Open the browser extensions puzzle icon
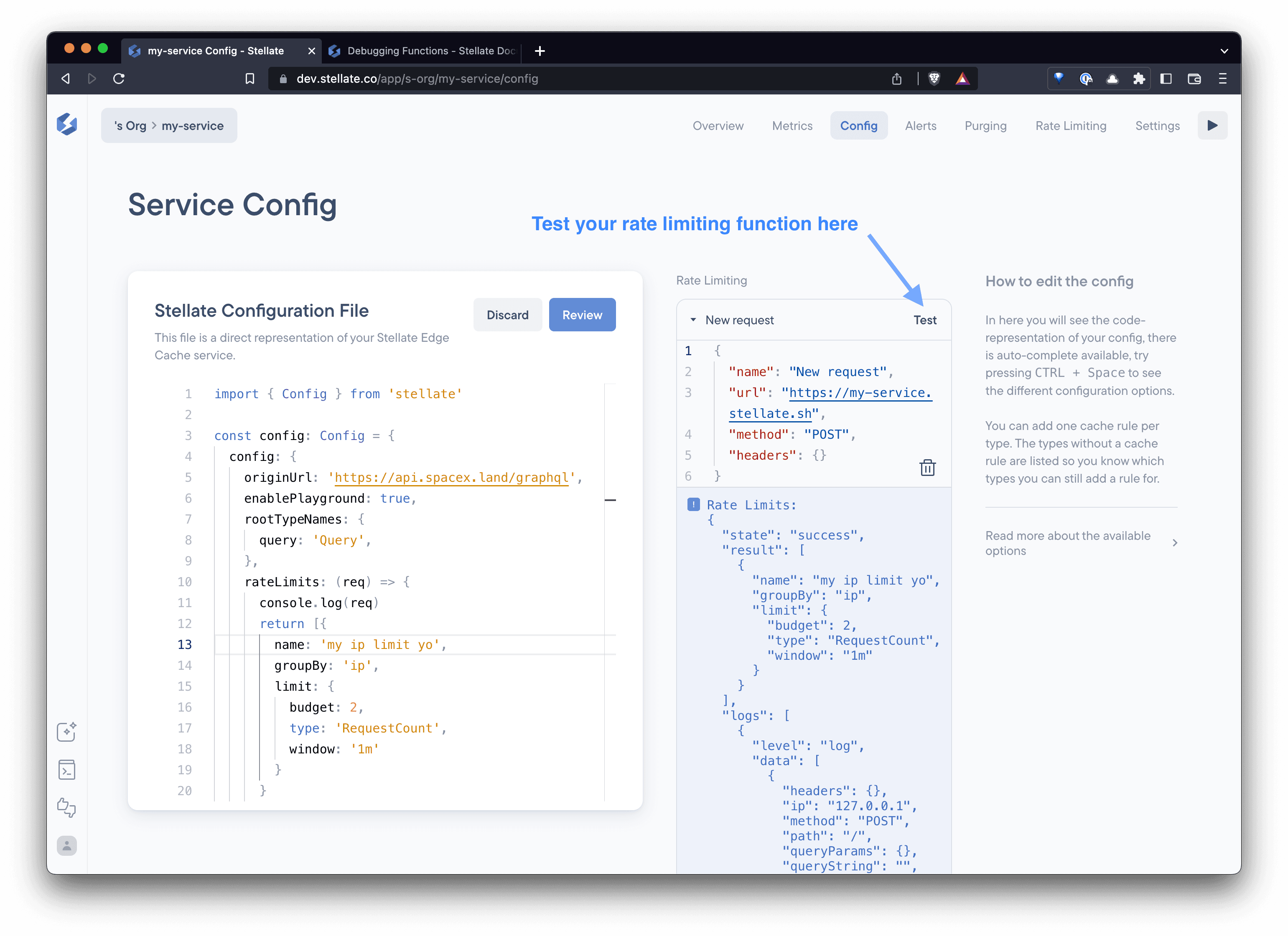 pos(1139,79)
